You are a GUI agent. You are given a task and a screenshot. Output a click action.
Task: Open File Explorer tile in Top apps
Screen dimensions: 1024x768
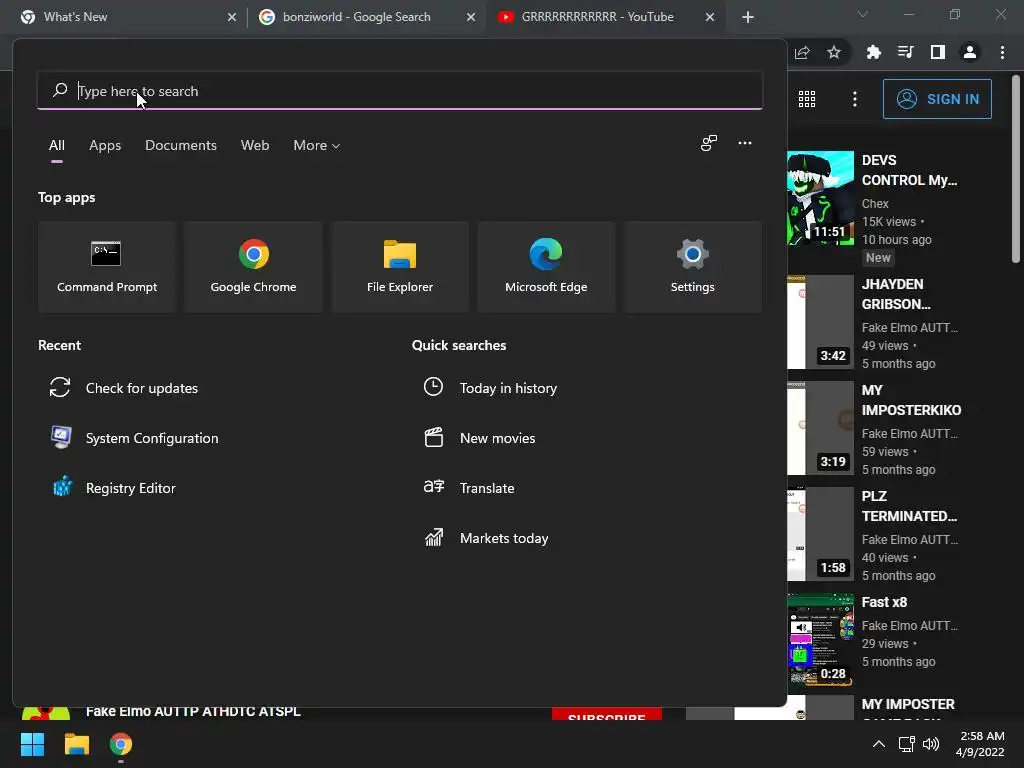(400, 266)
